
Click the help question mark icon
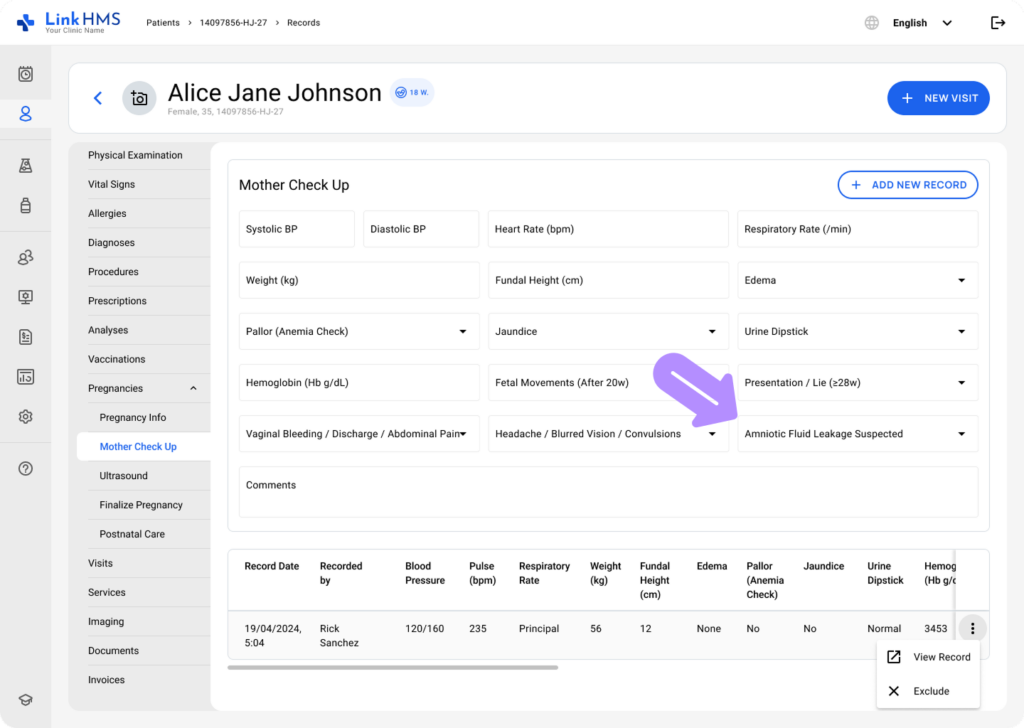point(26,468)
